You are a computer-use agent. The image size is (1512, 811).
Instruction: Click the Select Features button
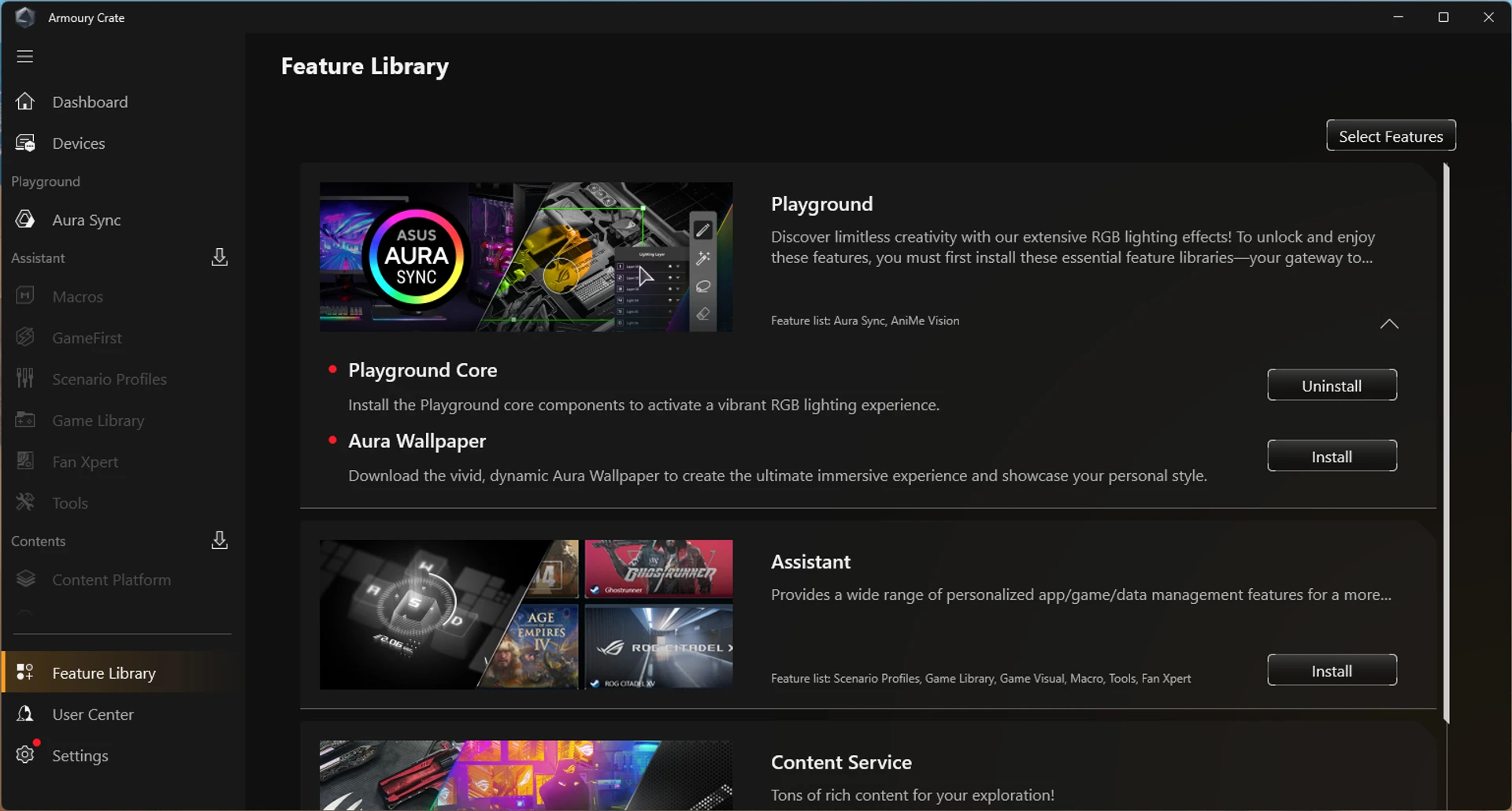pos(1391,135)
